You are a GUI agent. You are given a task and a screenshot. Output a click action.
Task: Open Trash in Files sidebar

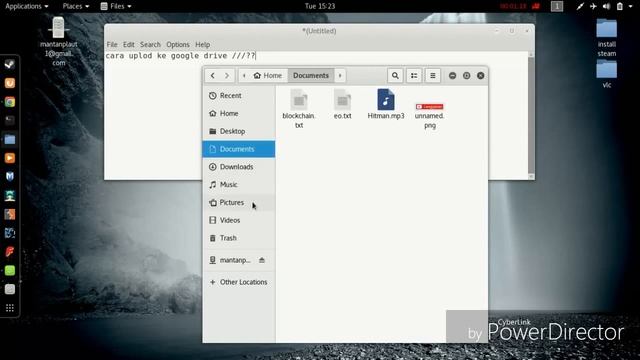click(x=239, y=238)
